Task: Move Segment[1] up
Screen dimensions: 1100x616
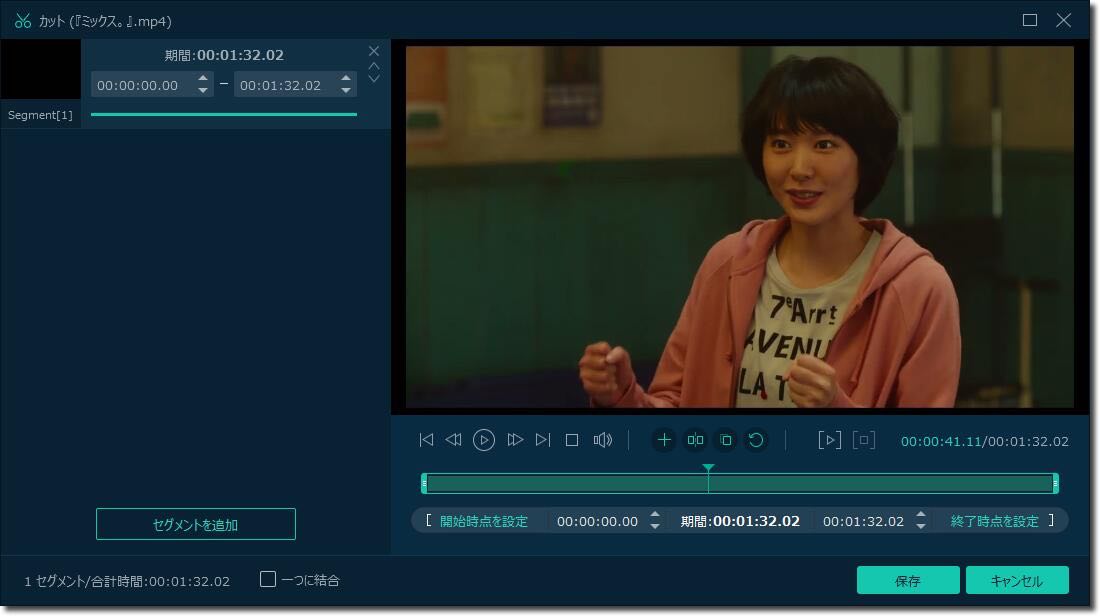Action: 374,65
